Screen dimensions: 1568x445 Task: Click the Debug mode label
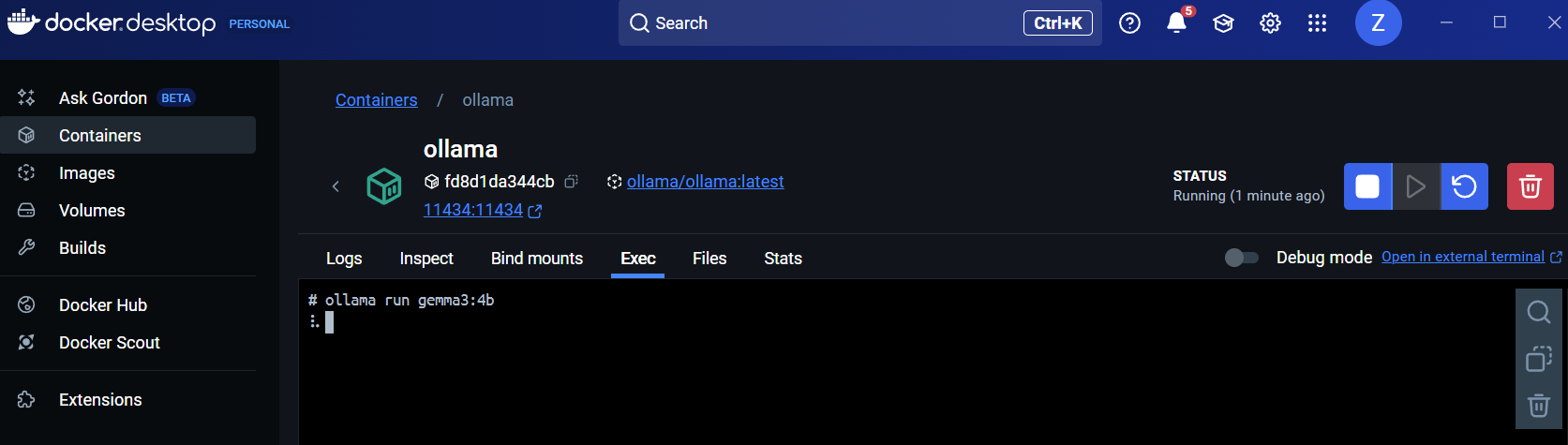1323,258
